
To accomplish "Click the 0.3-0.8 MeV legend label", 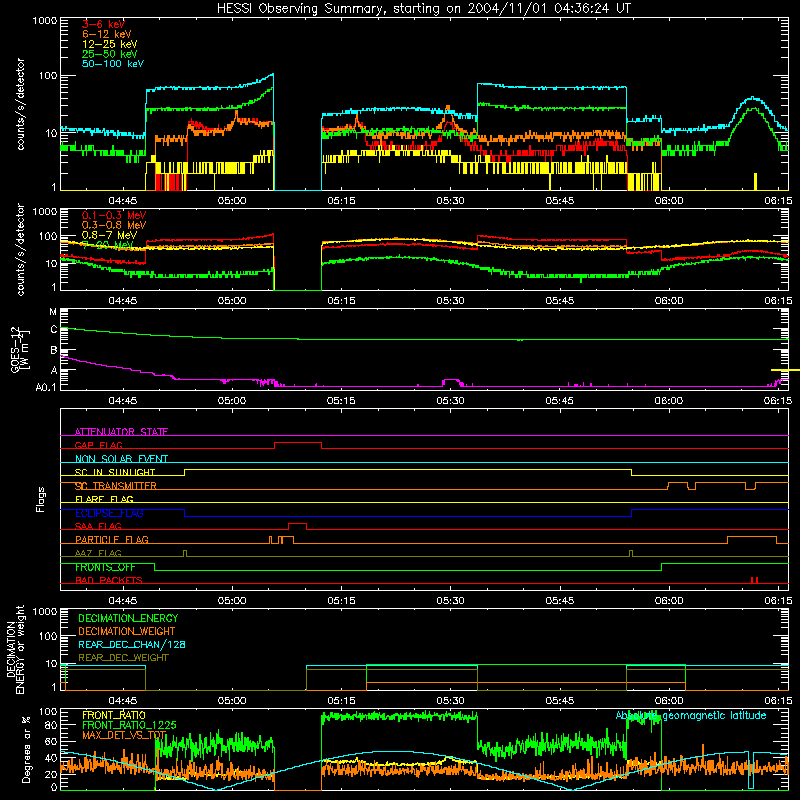I will click(x=114, y=225).
